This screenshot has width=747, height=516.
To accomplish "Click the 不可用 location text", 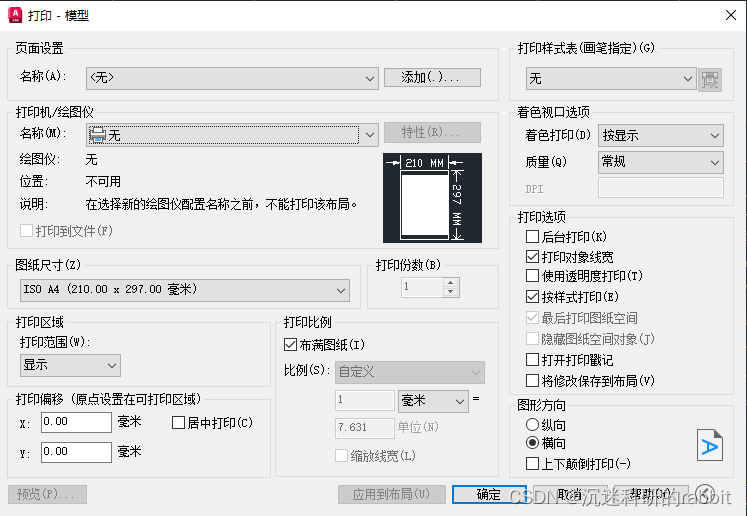I will 103,182.
